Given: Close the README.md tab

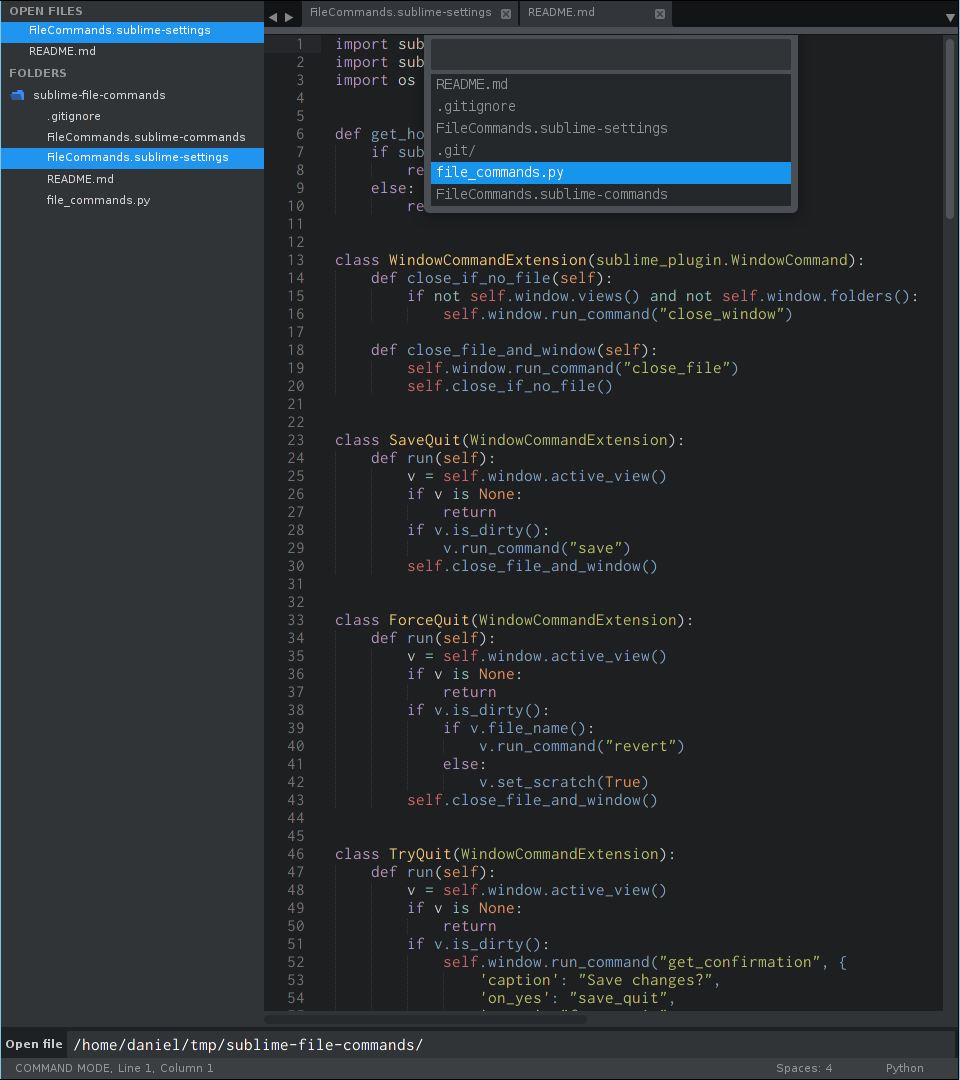Looking at the screenshot, I should click(660, 14).
